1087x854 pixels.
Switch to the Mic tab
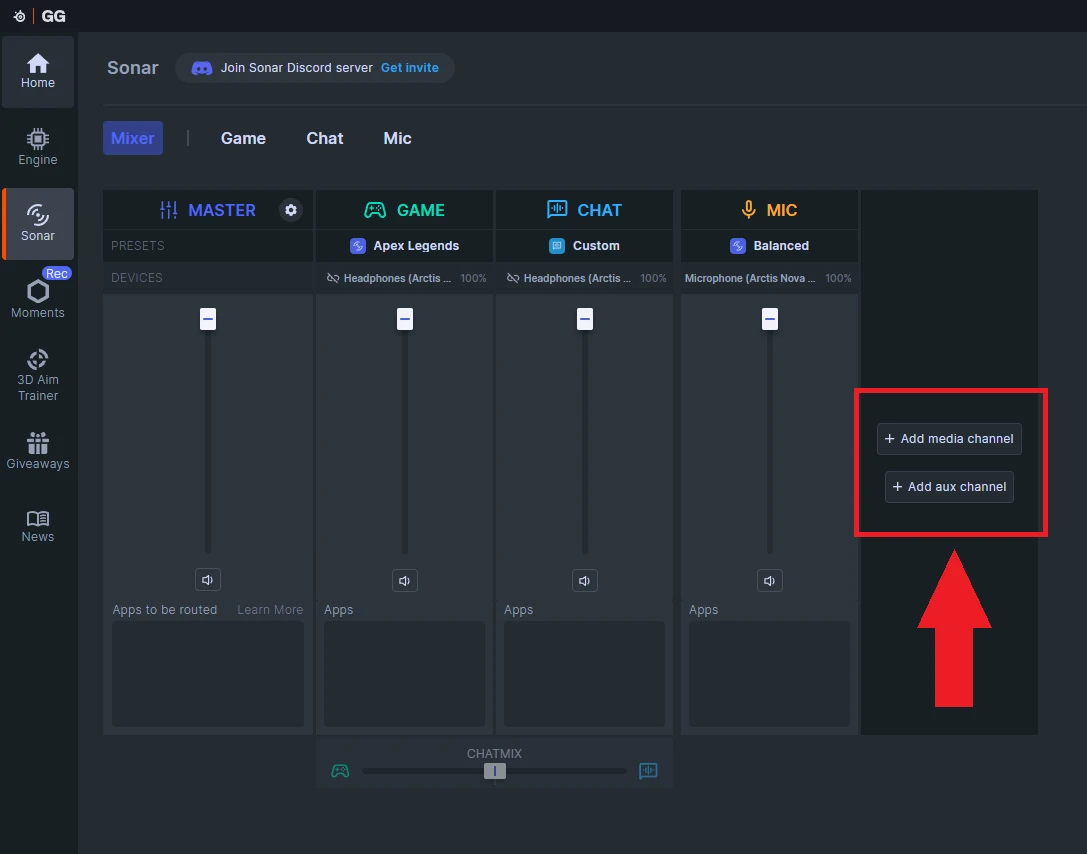397,138
